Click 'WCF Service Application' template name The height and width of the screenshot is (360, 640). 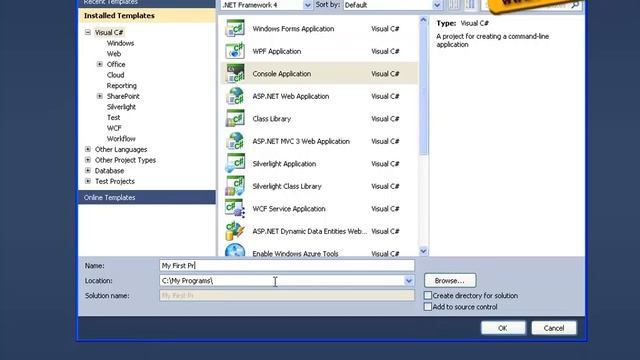[289, 209]
